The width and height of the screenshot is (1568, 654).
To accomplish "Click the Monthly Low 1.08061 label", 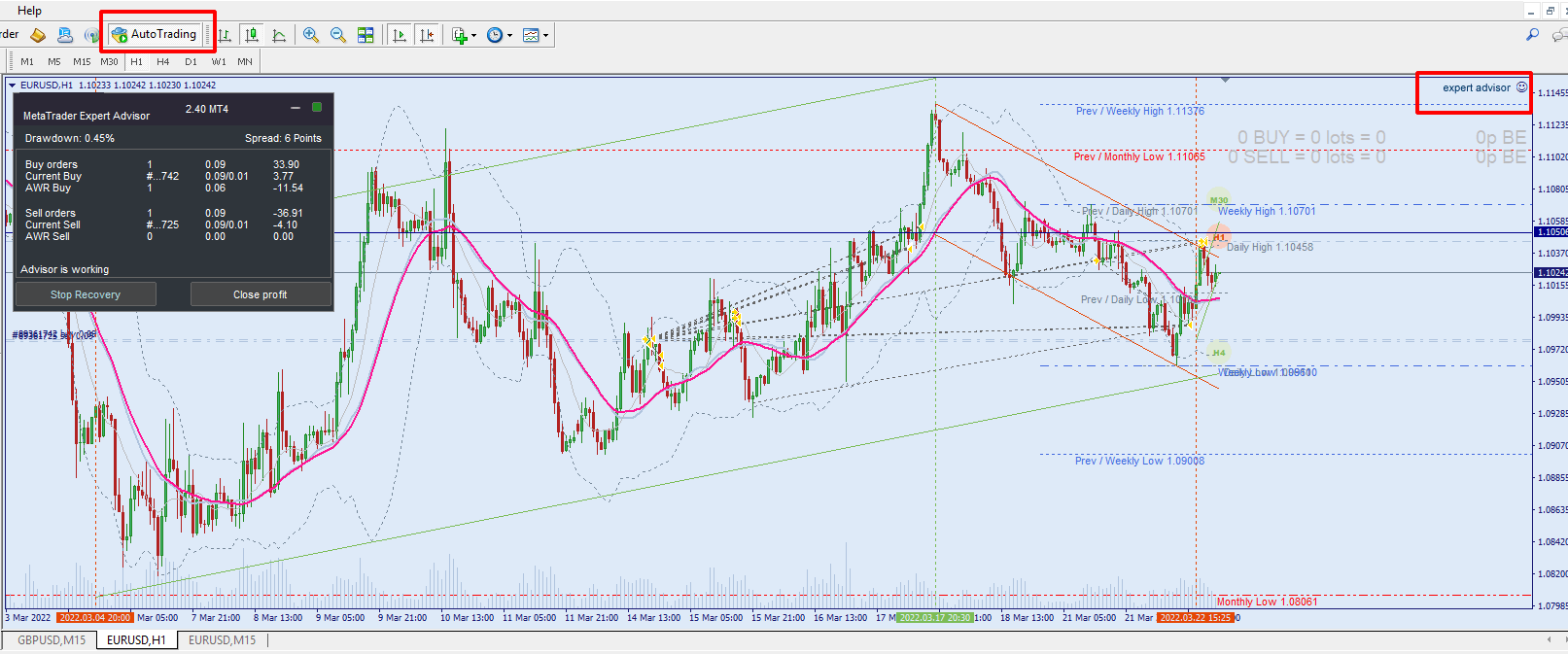I will tap(1267, 602).
